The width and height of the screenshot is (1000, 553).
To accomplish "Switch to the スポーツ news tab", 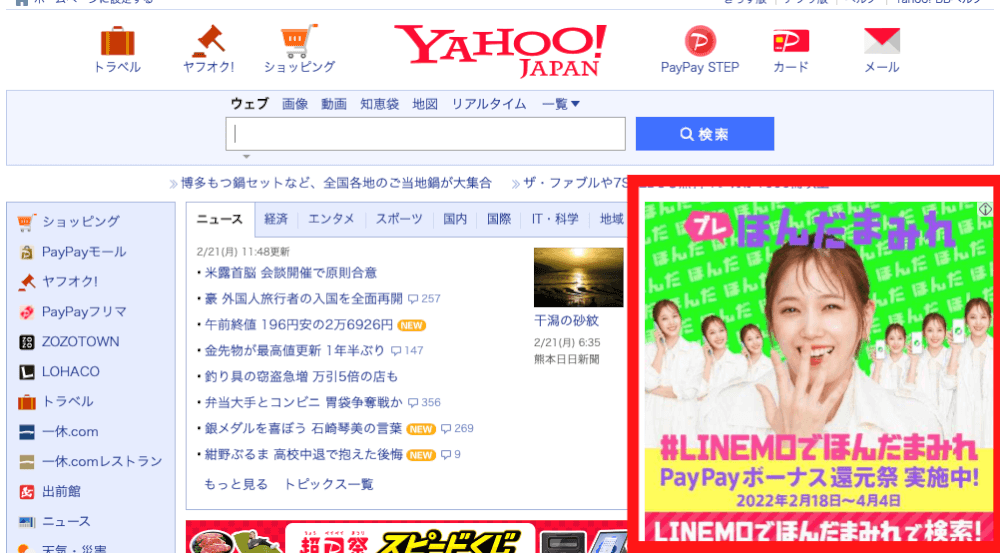I will click(399, 219).
